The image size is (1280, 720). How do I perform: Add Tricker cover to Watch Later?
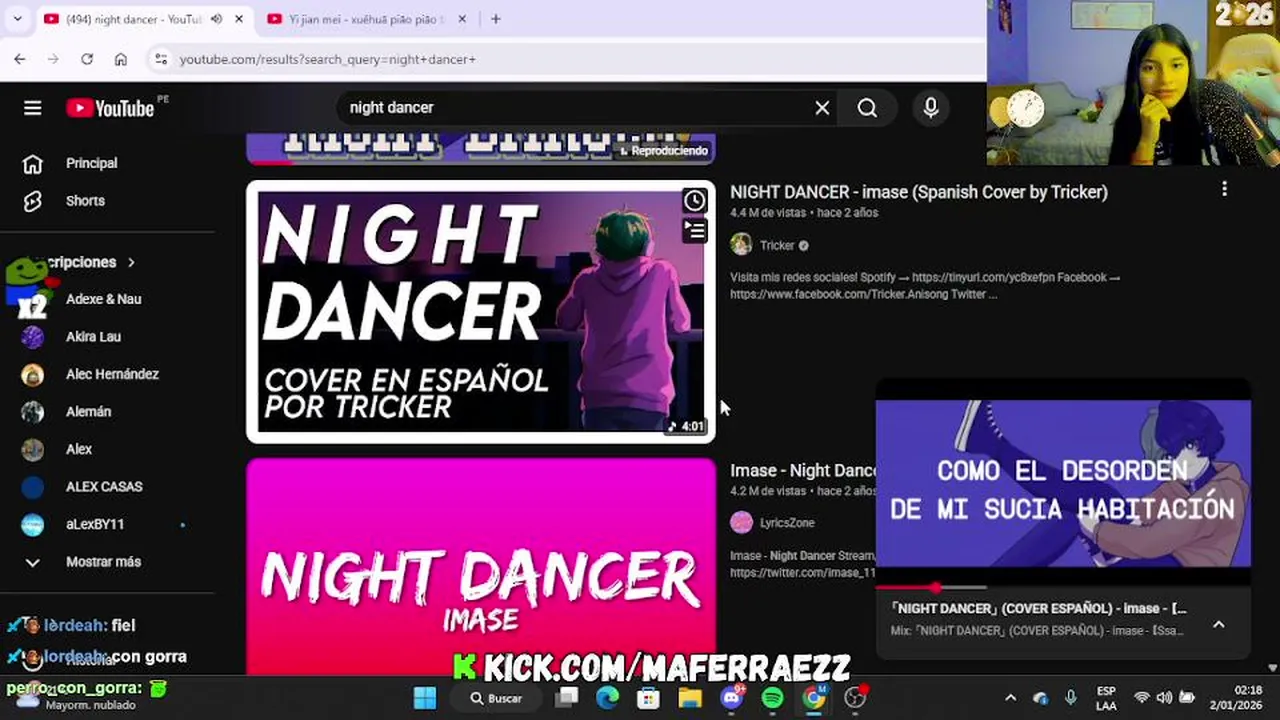(x=694, y=201)
